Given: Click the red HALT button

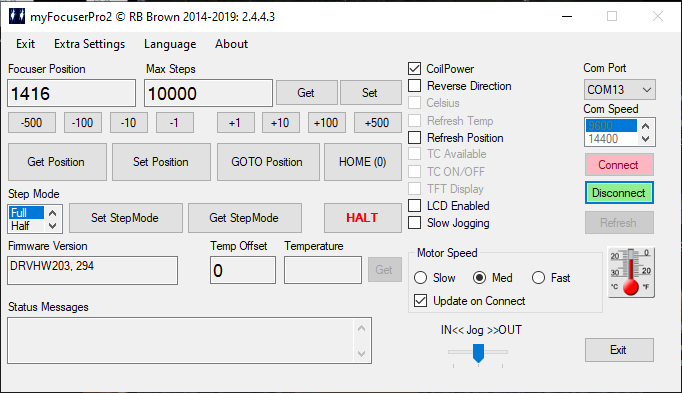Looking at the screenshot, I should click(362, 218).
